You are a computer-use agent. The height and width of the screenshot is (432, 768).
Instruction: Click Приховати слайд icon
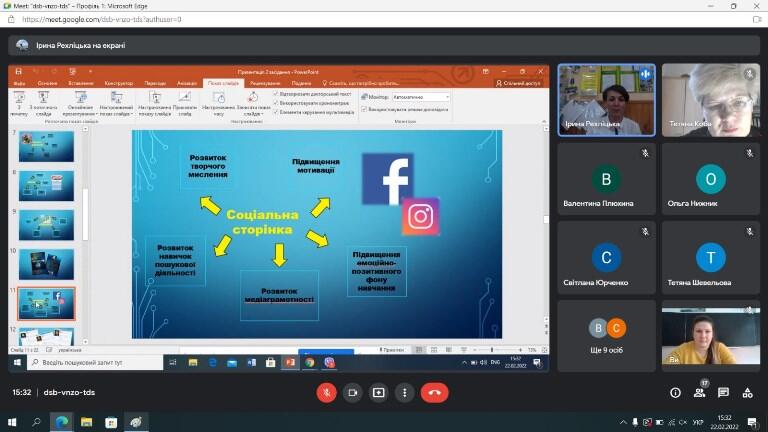(x=185, y=103)
